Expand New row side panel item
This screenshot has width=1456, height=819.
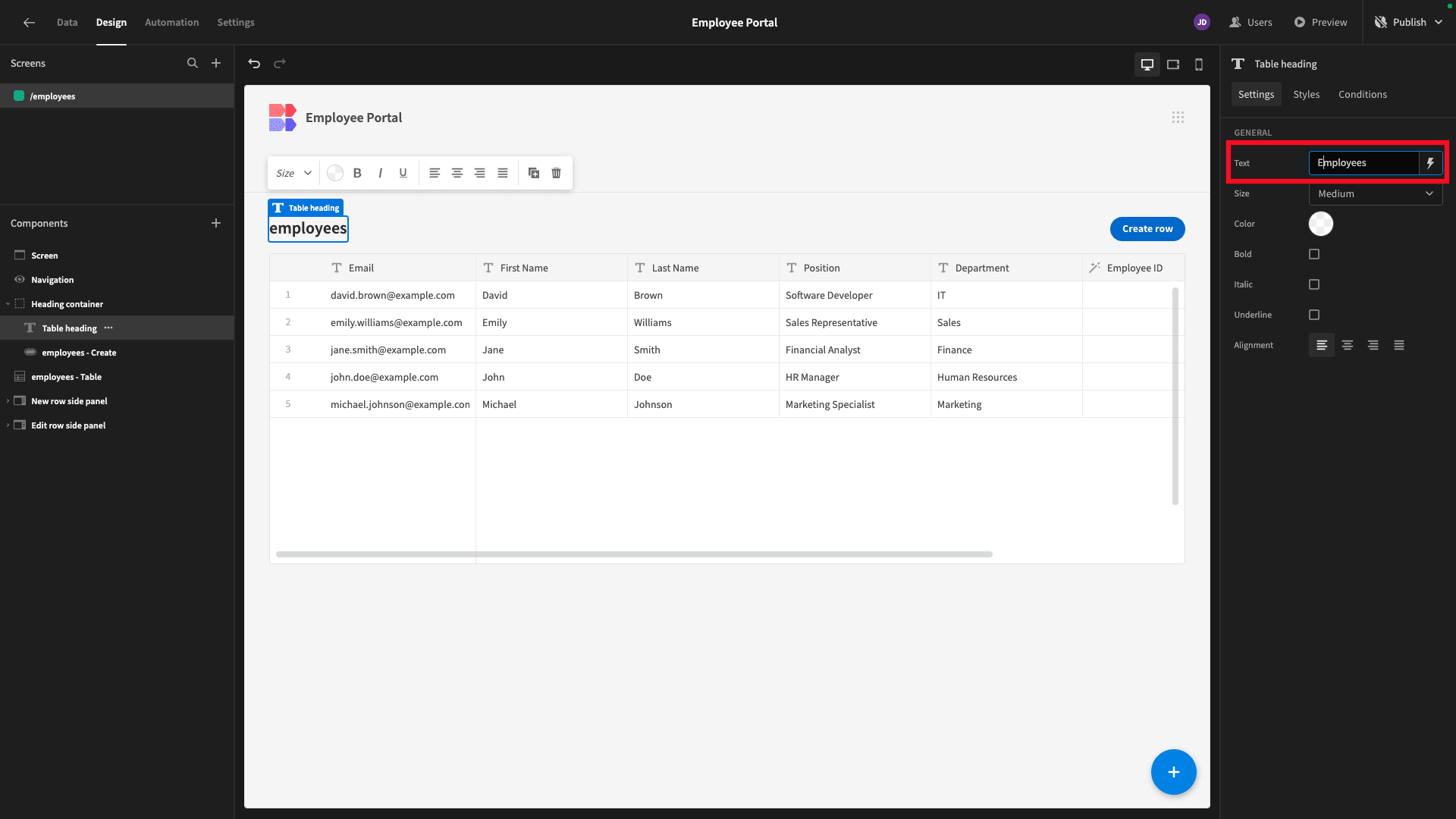pos(8,401)
